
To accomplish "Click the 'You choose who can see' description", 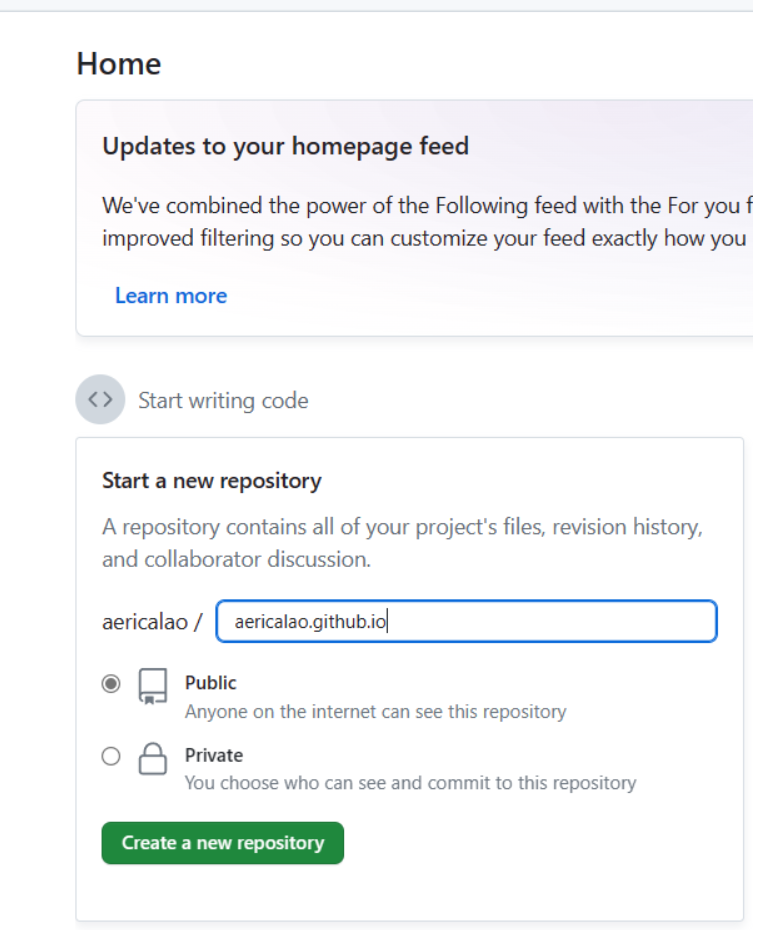I will (x=410, y=782).
